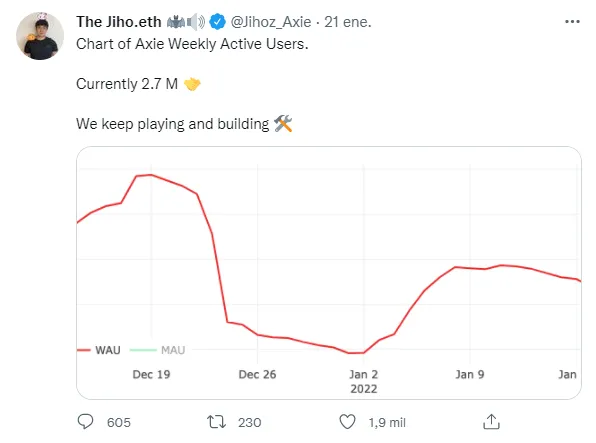Open the 605 replies count

coord(119,422)
